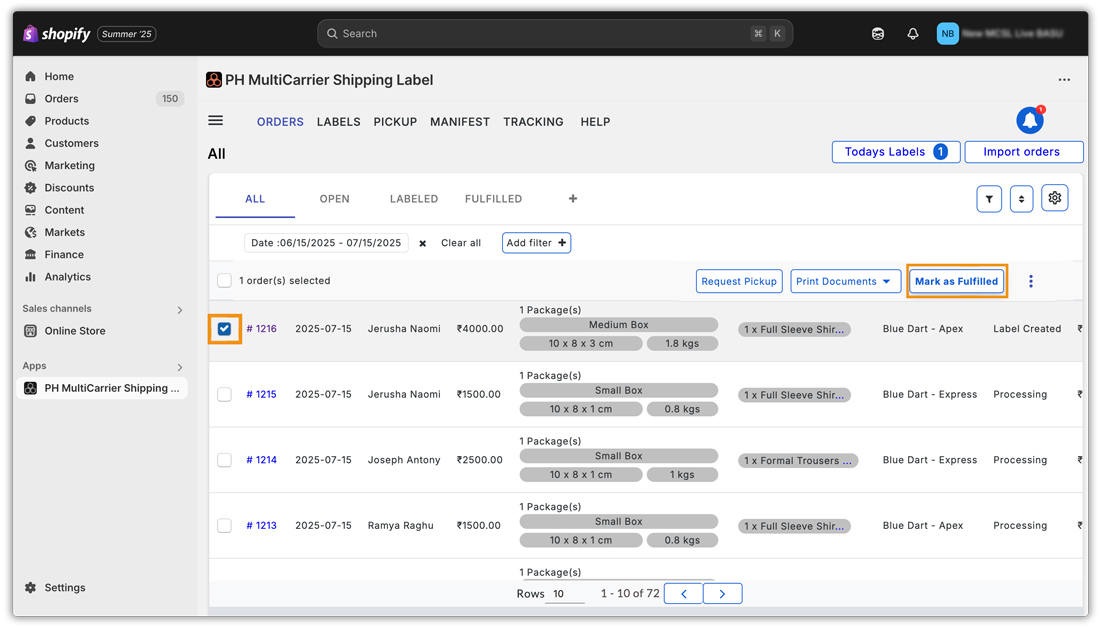Click Mark as Fulfilled button
Screen dimensions: 1100x628
(956, 281)
